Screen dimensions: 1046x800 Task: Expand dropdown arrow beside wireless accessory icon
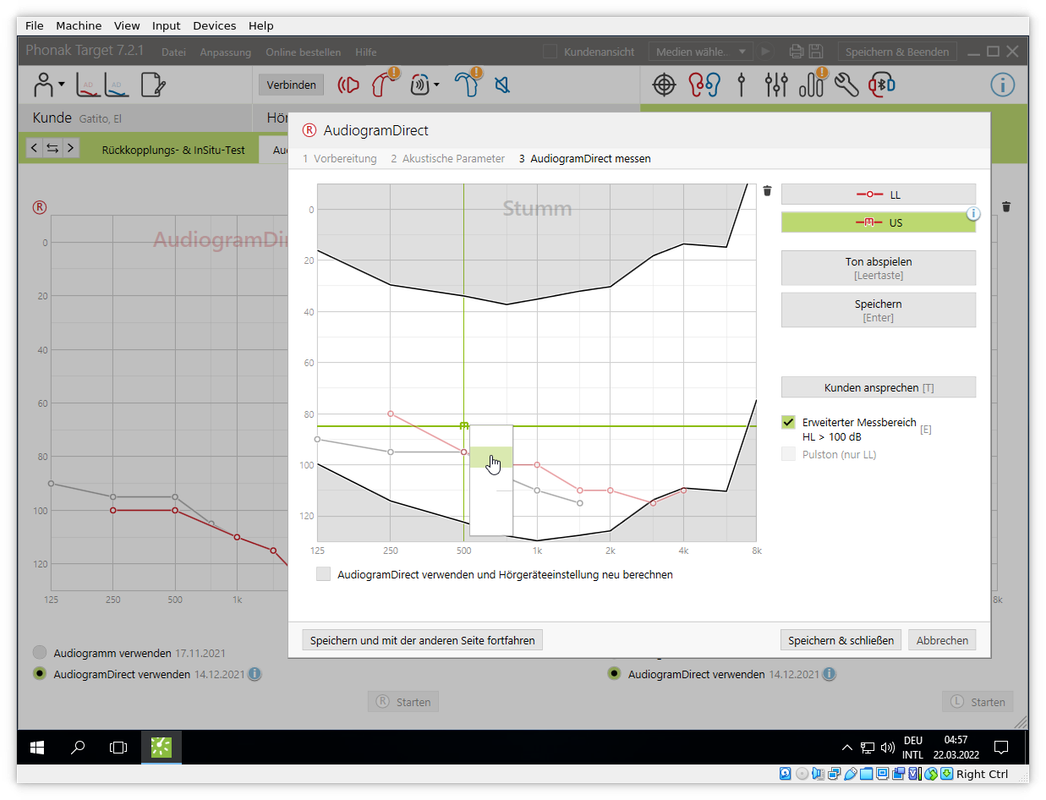pyautogui.click(x=436, y=85)
